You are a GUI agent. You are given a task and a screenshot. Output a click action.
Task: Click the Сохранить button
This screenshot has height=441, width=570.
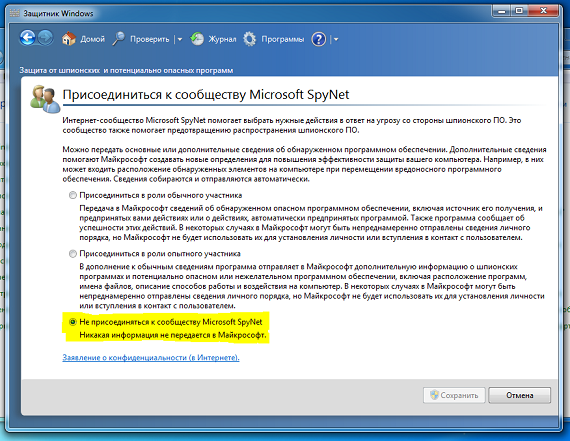454,395
